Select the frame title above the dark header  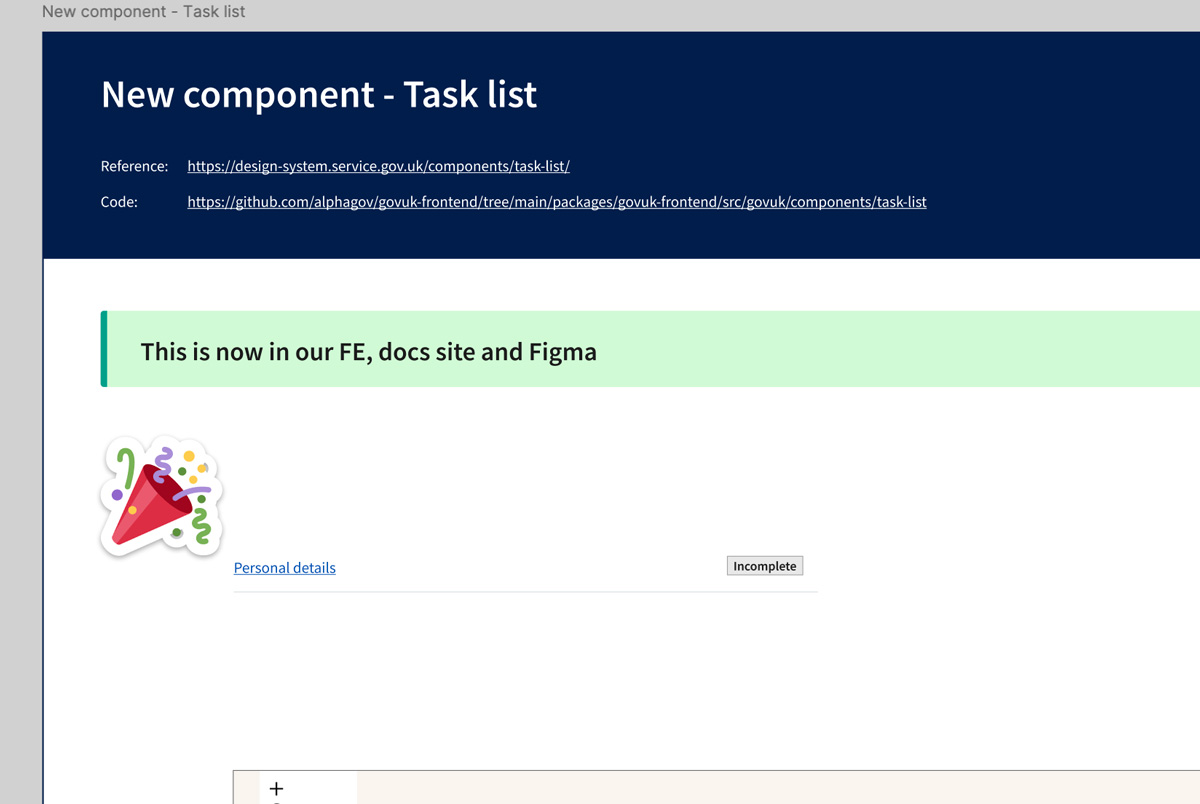click(144, 12)
